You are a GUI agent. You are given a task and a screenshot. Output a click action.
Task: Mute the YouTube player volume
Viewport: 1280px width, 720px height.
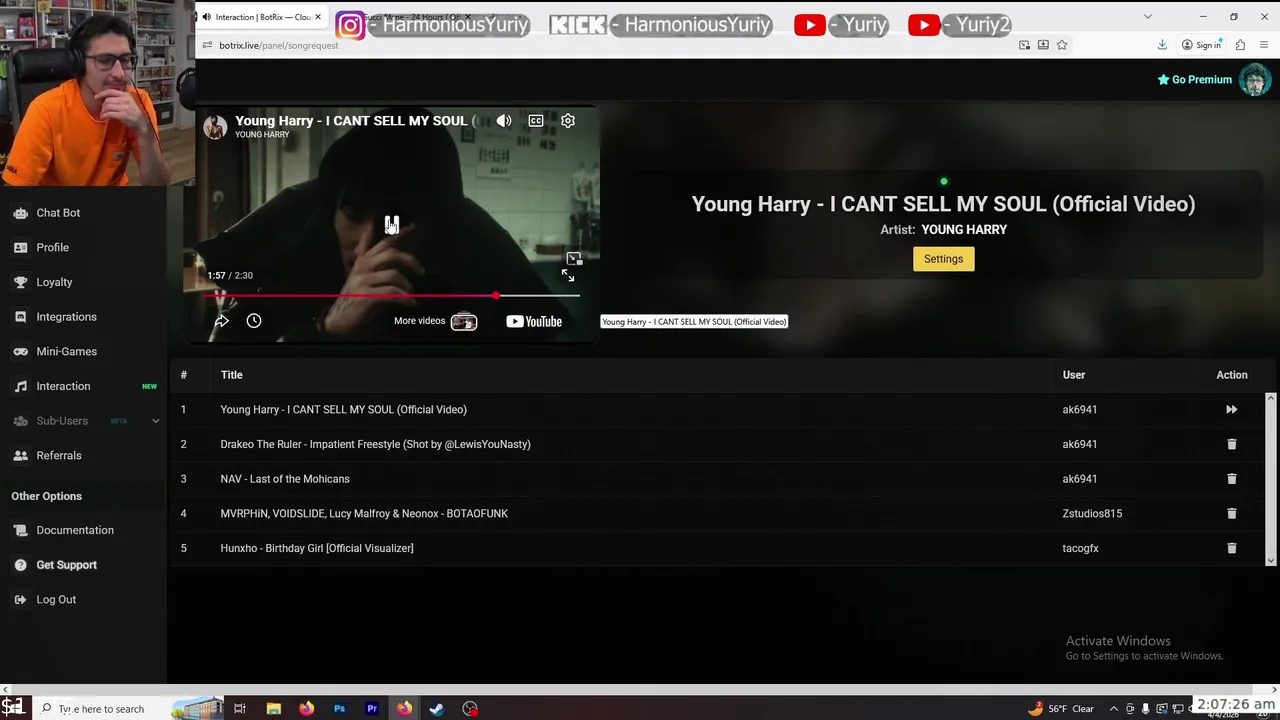pyautogui.click(x=504, y=121)
